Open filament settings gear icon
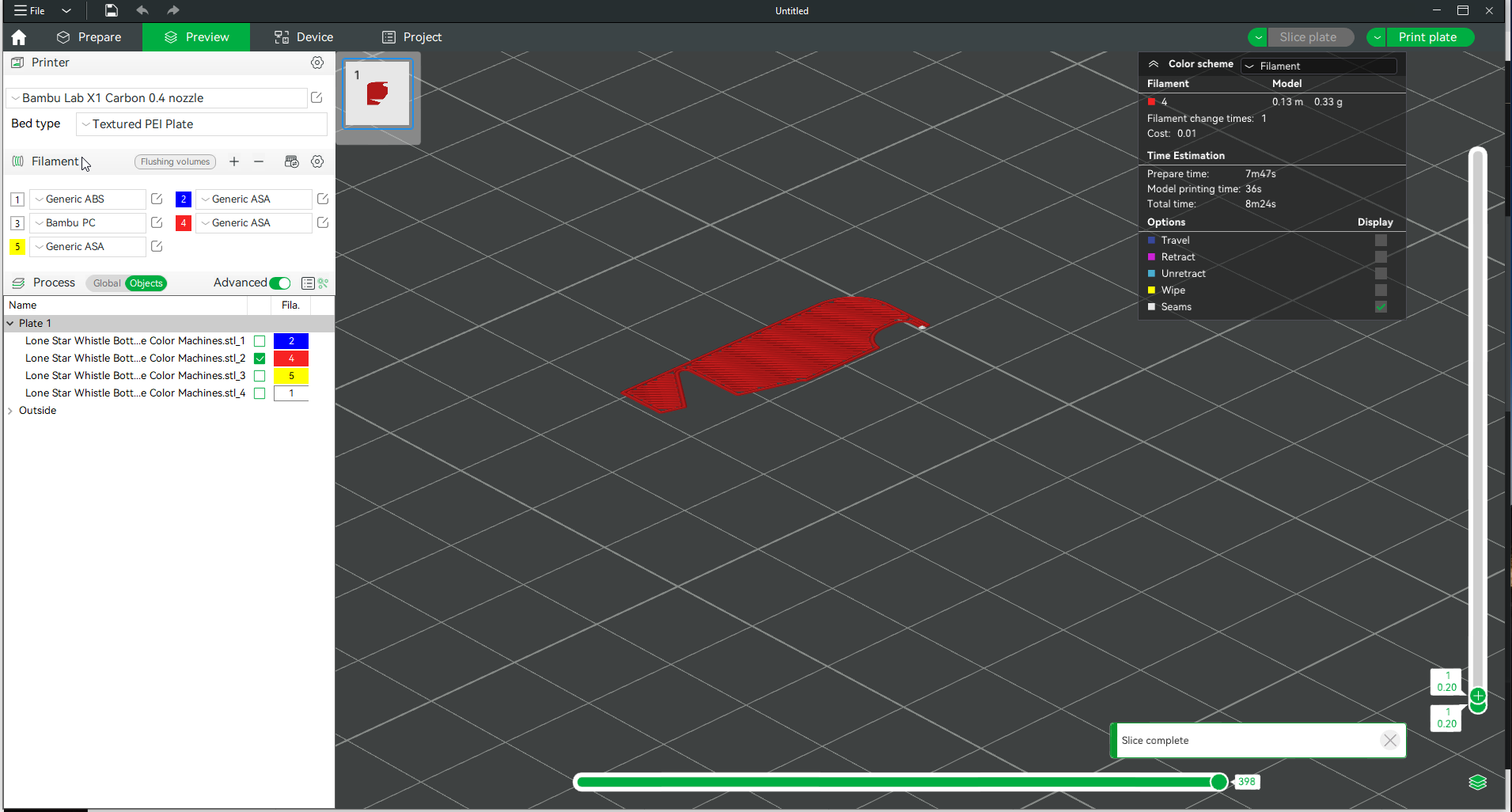Viewport: 1512px width, 812px height. click(317, 161)
